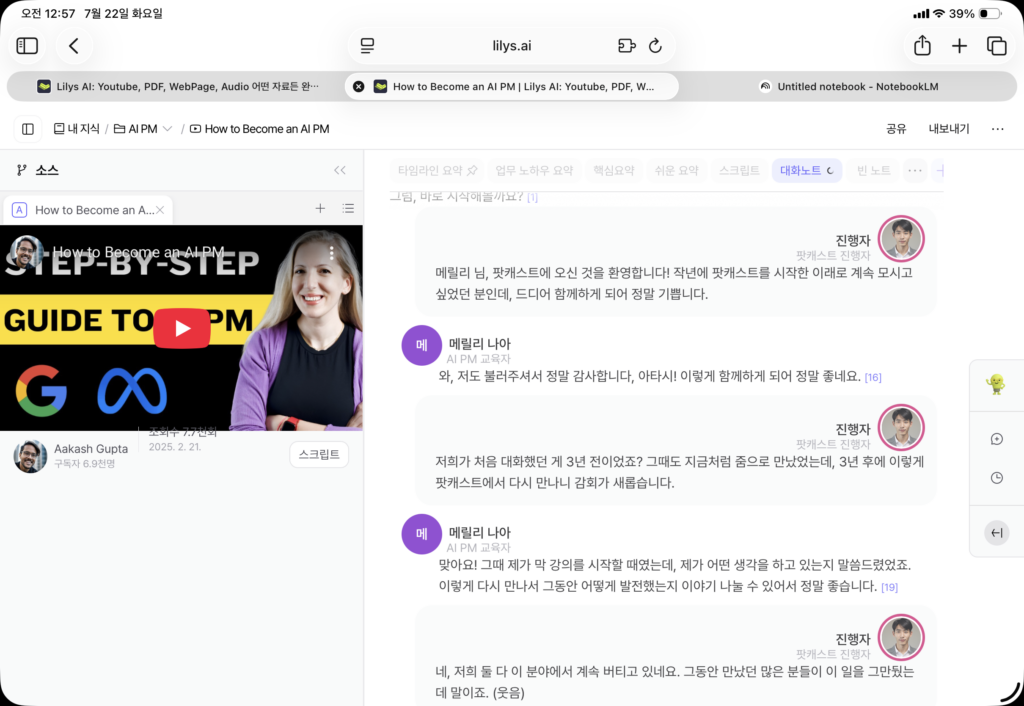Select the How to Become an A... source tab
1024x706 pixels.
pos(88,210)
